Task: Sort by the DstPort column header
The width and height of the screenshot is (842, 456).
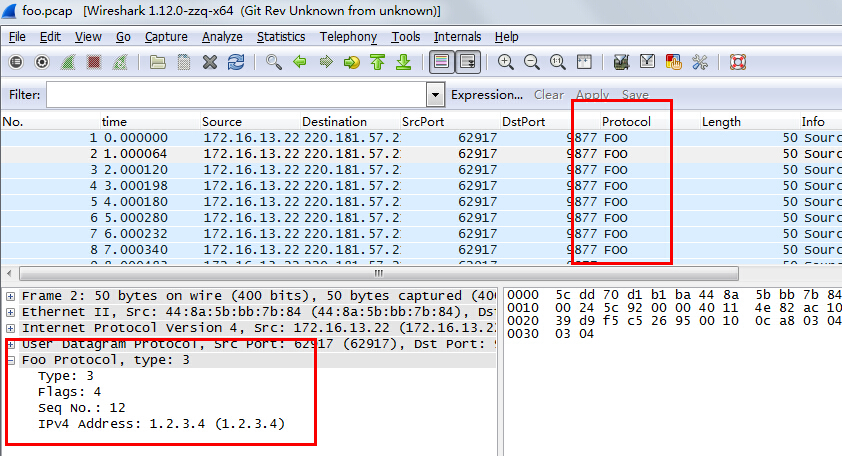Action: click(550, 122)
